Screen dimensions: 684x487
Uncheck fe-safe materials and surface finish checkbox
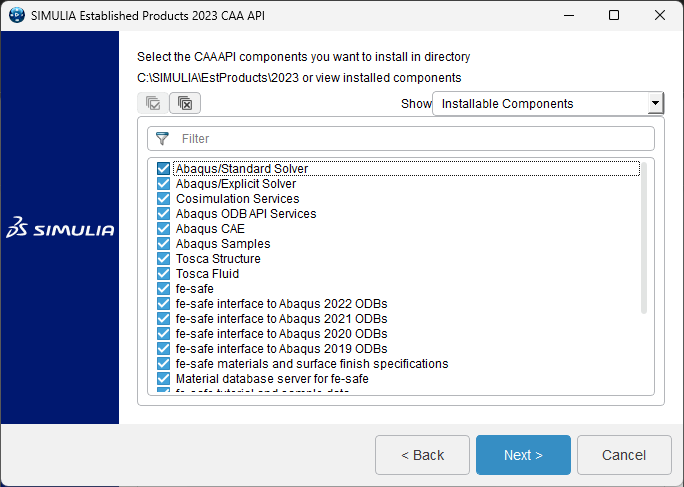(x=164, y=364)
